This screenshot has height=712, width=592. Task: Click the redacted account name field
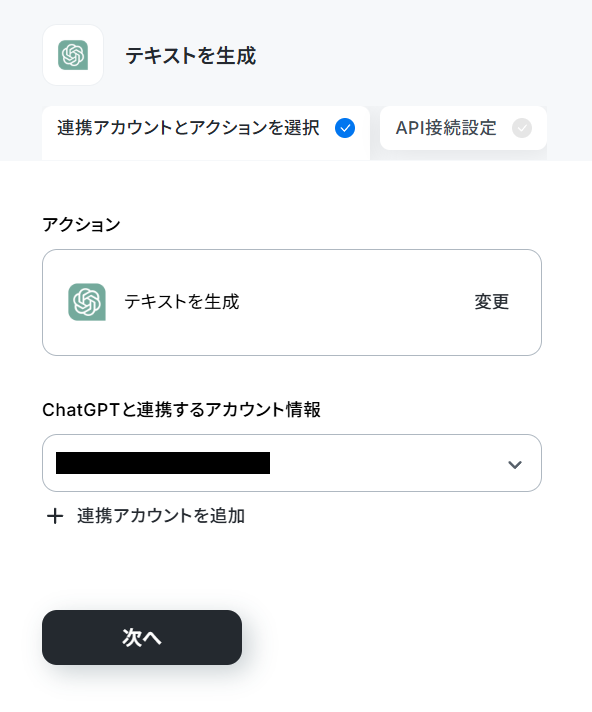coord(163,463)
